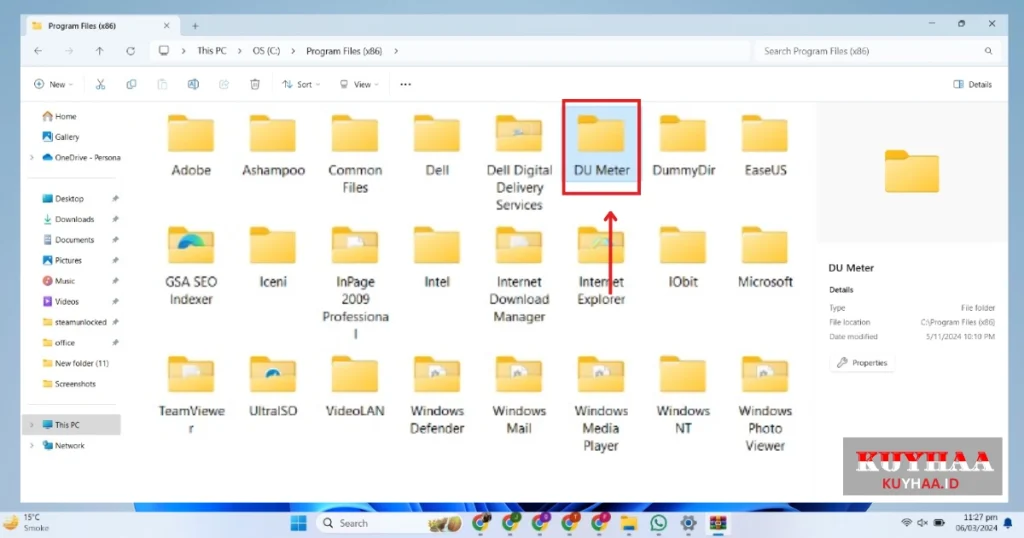This screenshot has width=1024, height=538.
Task: Select the DummyDir folder
Action: (683, 146)
